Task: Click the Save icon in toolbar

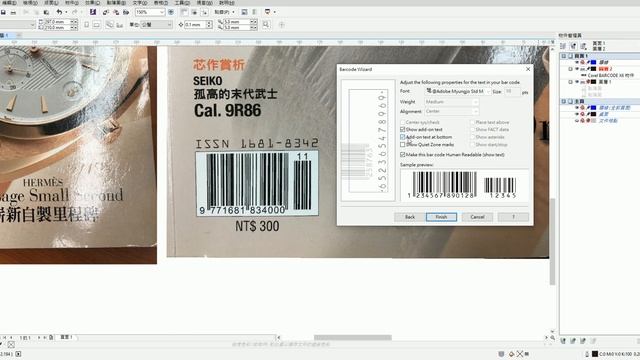Action: coord(3,12)
